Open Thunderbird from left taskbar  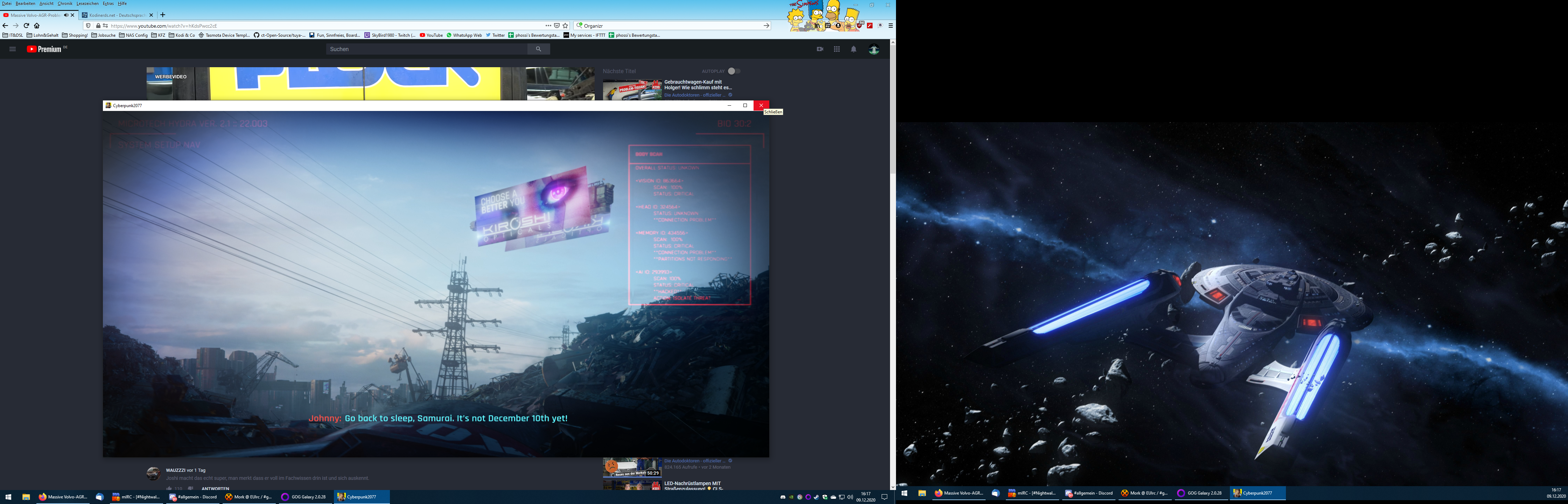(x=100, y=497)
